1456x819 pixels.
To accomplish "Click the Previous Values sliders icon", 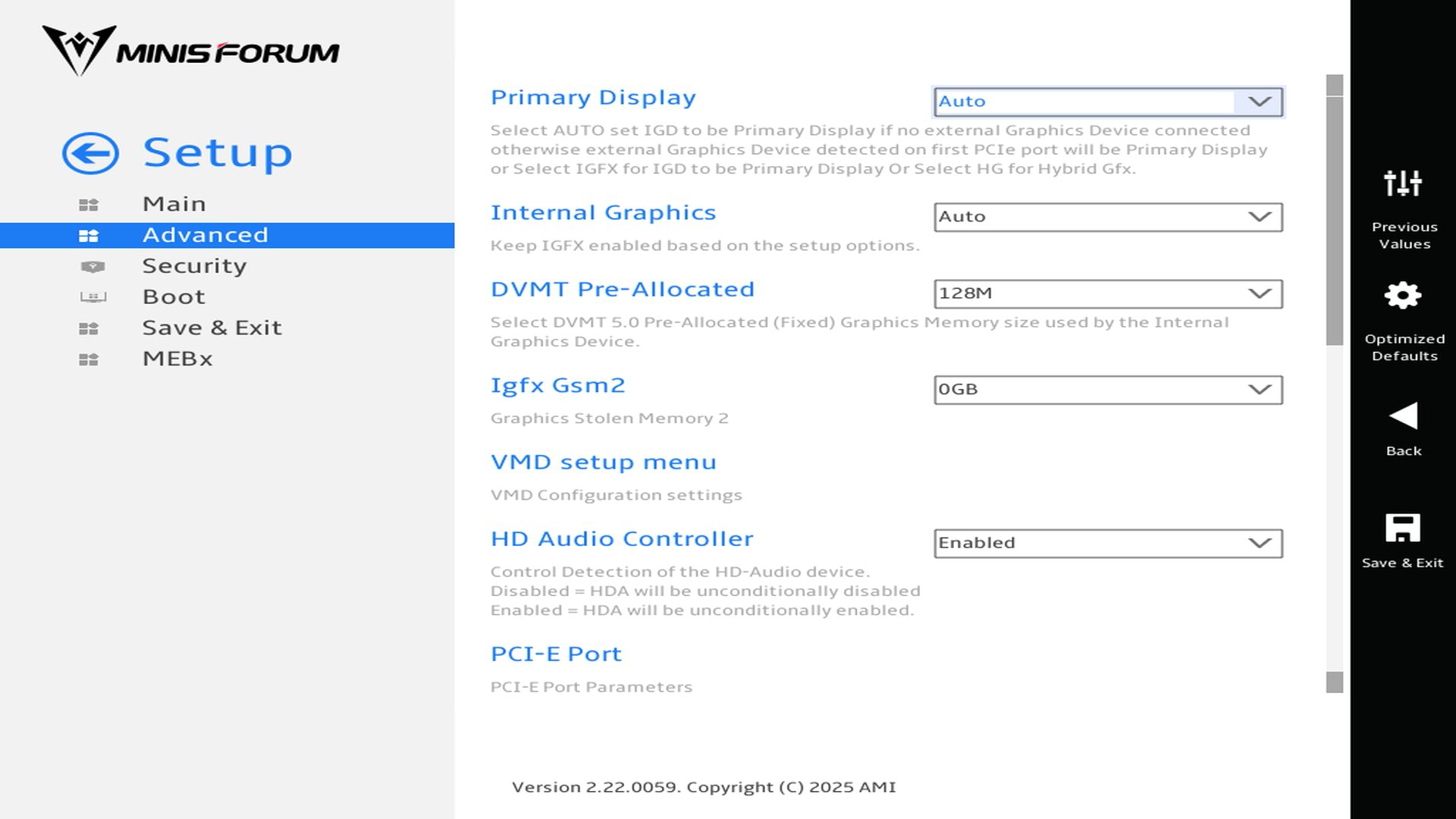I will coord(1403,184).
